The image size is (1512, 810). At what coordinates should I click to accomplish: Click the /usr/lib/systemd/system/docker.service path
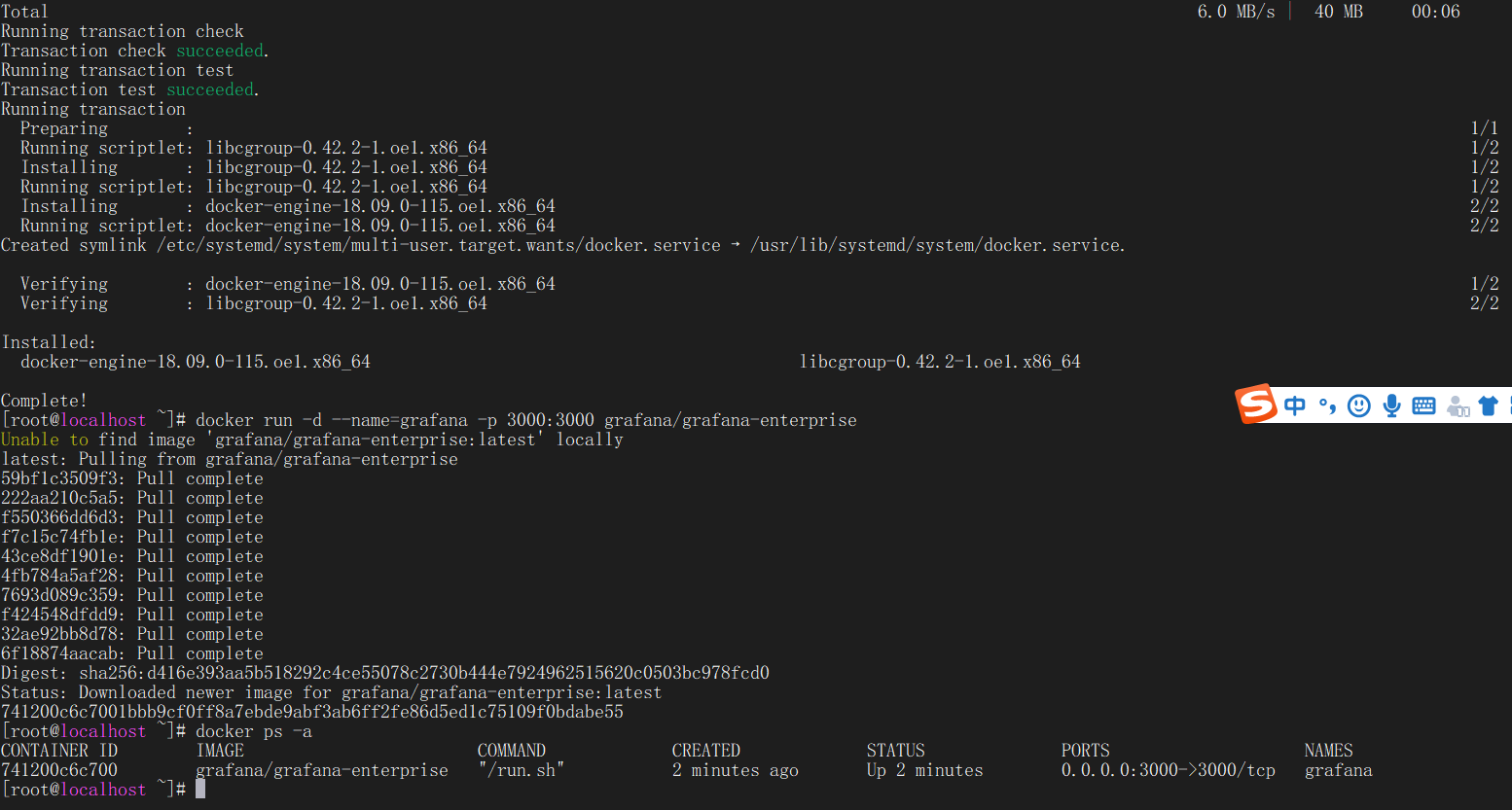coord(936,245)
